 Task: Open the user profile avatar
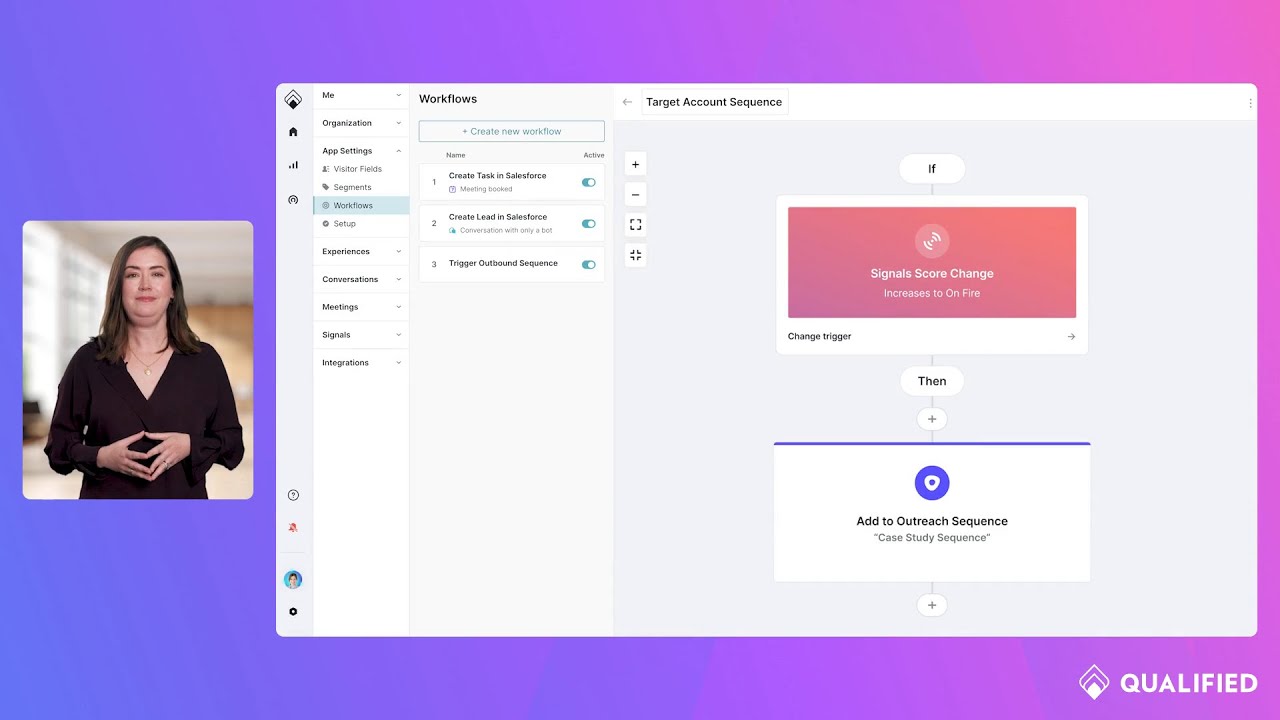293,580
